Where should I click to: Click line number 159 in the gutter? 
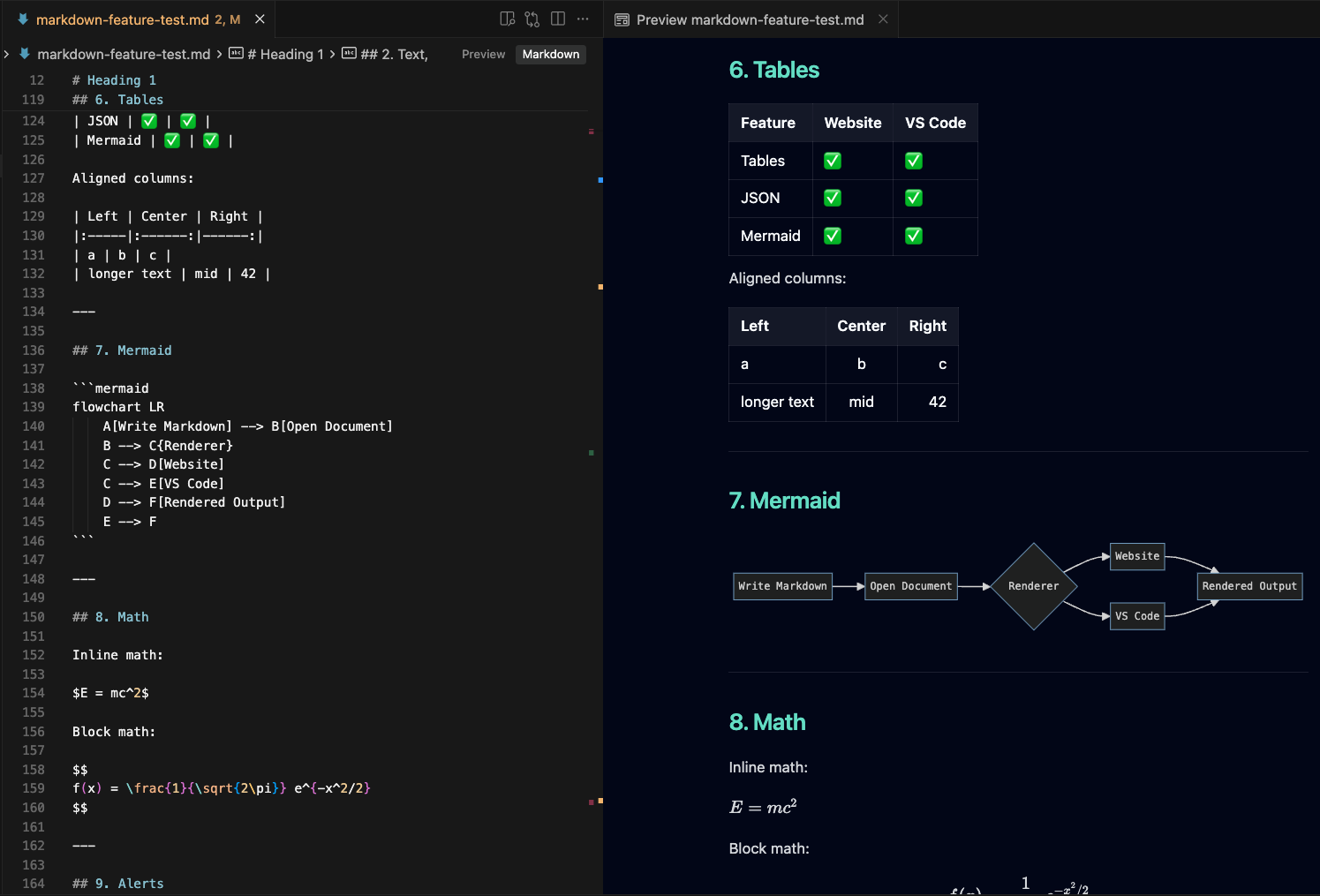(x=34, y=788)
